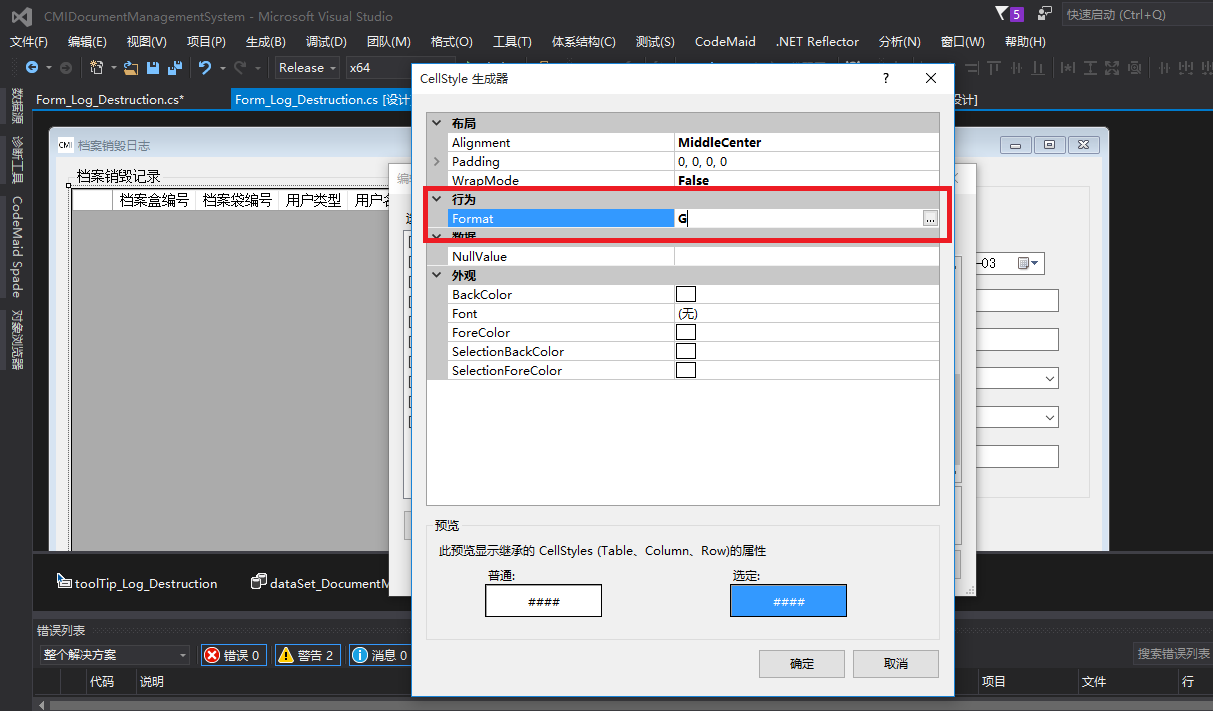Click the Navigate Backward arrow icon
1213x711 pixels.
pos(32,68)
